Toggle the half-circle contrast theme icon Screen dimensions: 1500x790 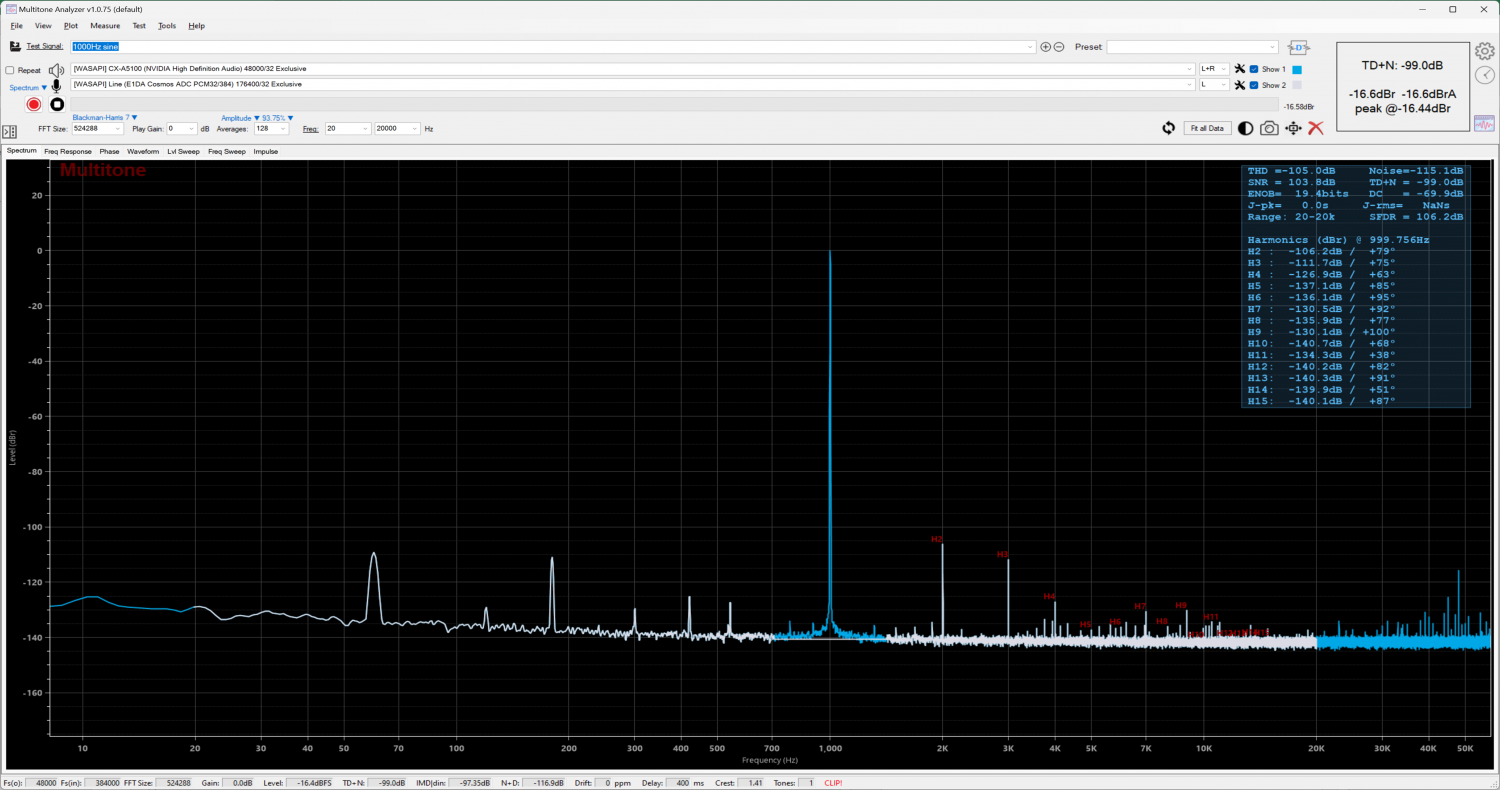(x=1245, y=128)
